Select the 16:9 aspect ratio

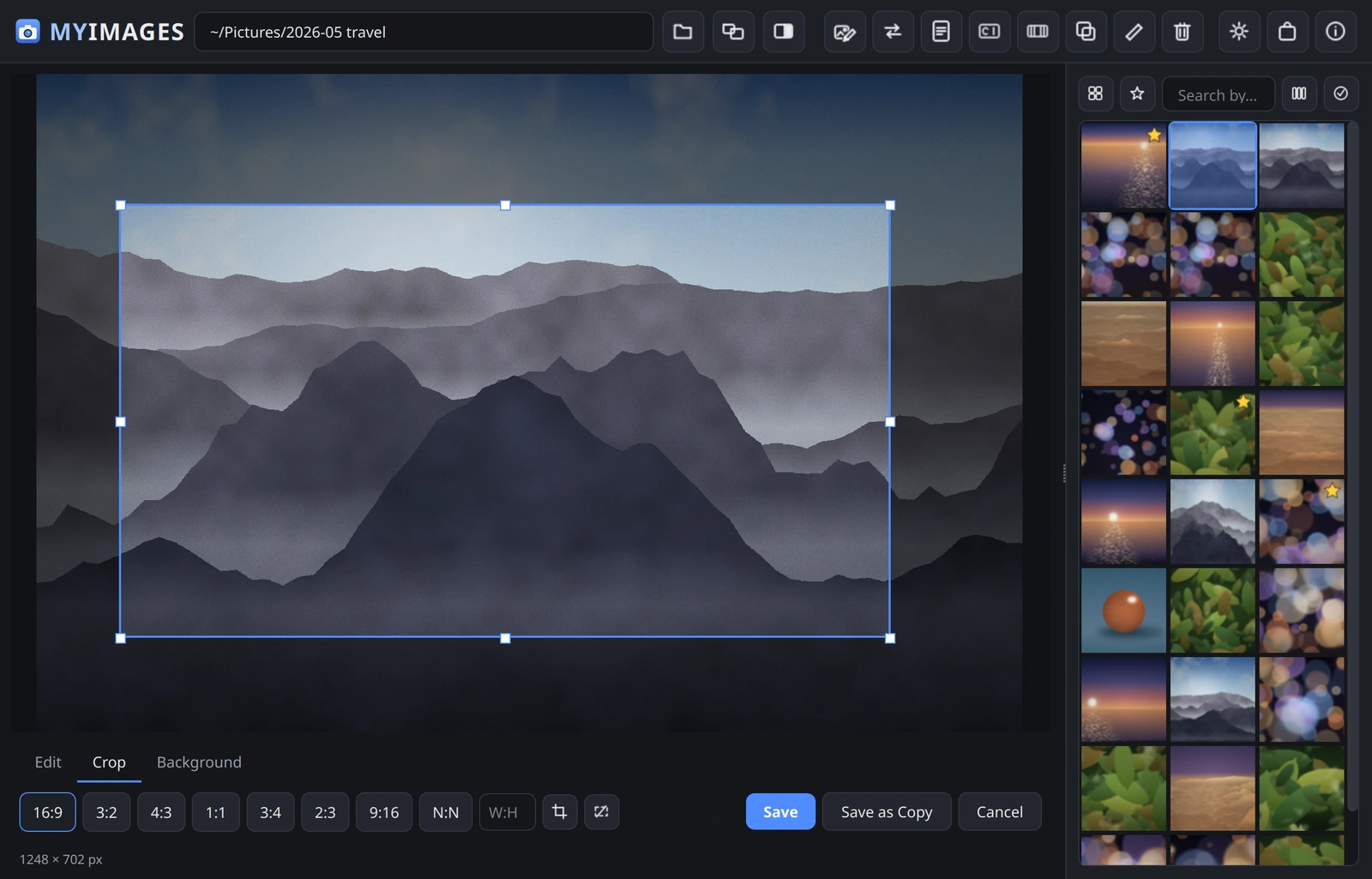pyautogui.click(x=48, y=812)
